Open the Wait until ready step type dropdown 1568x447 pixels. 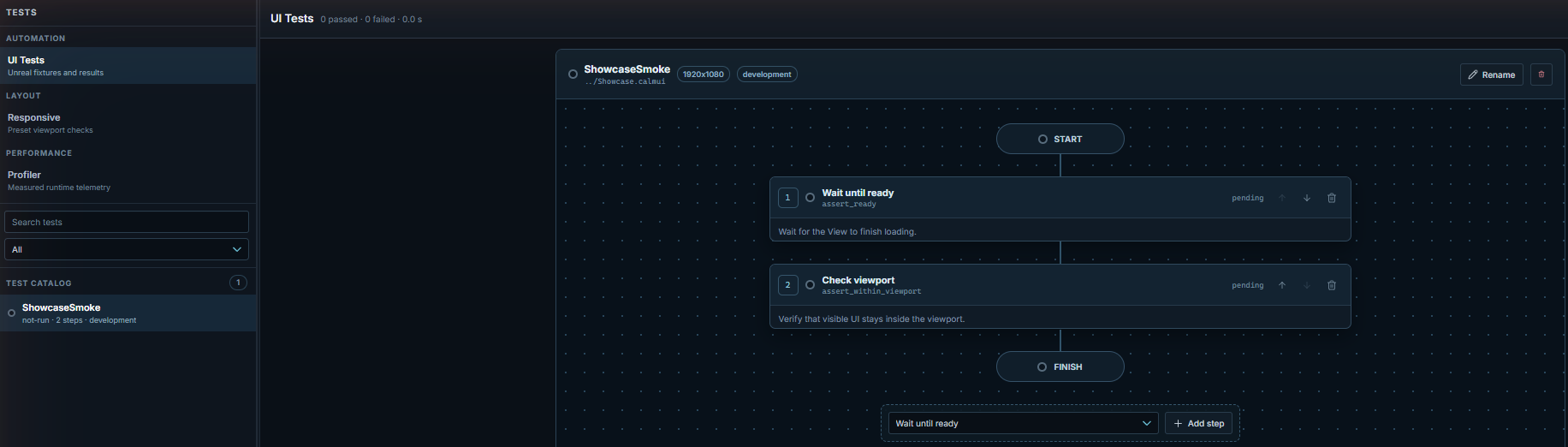(x=1023, y=423)
